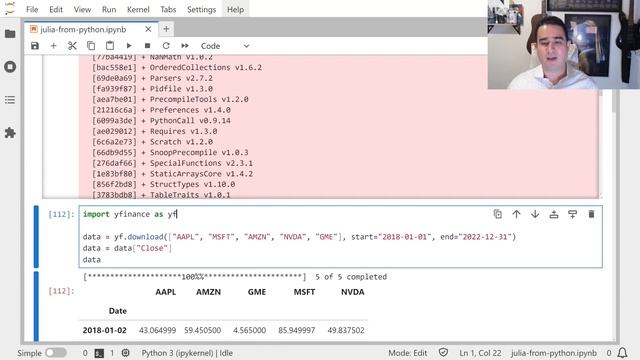Restart the kernel with the circular arrow icon
The image size is (640, 360).
tap(166, 46)
